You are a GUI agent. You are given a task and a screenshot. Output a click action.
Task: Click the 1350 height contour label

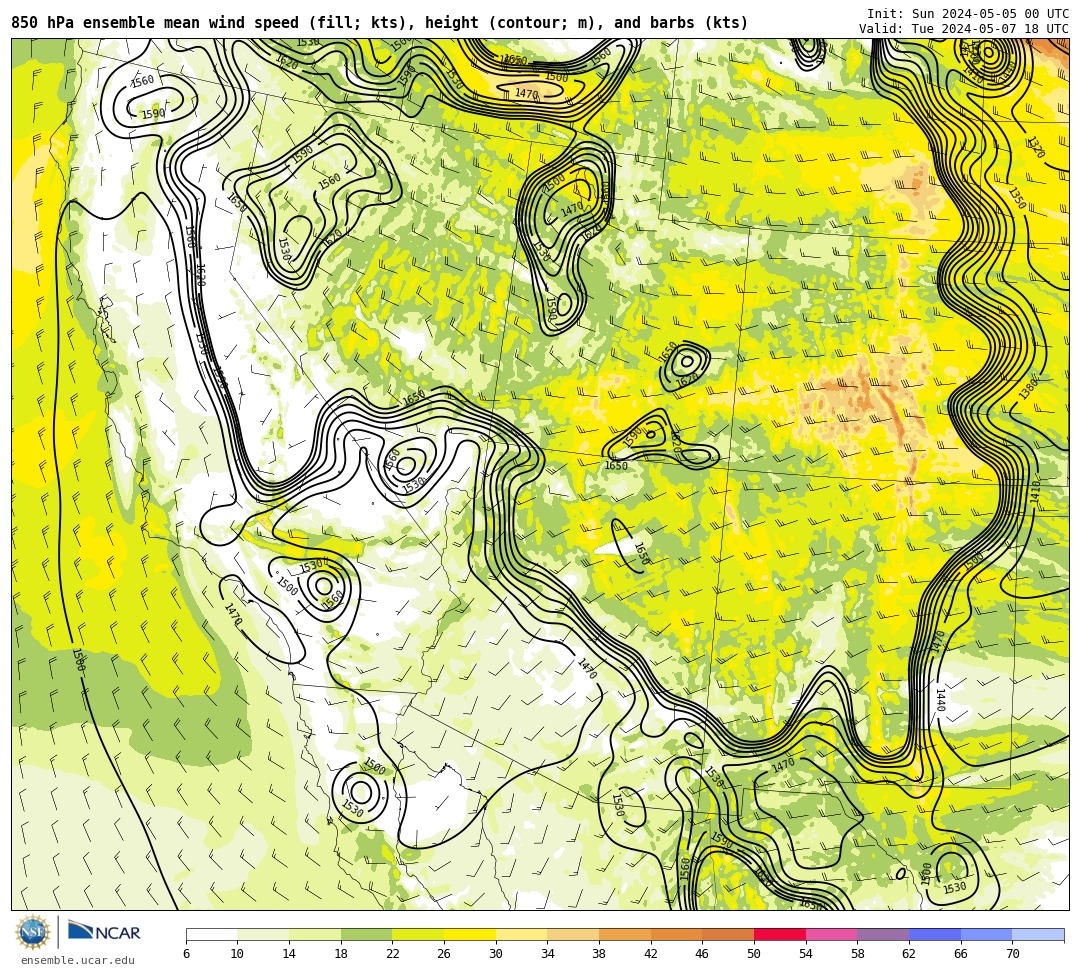click(x=1017, y=198)
